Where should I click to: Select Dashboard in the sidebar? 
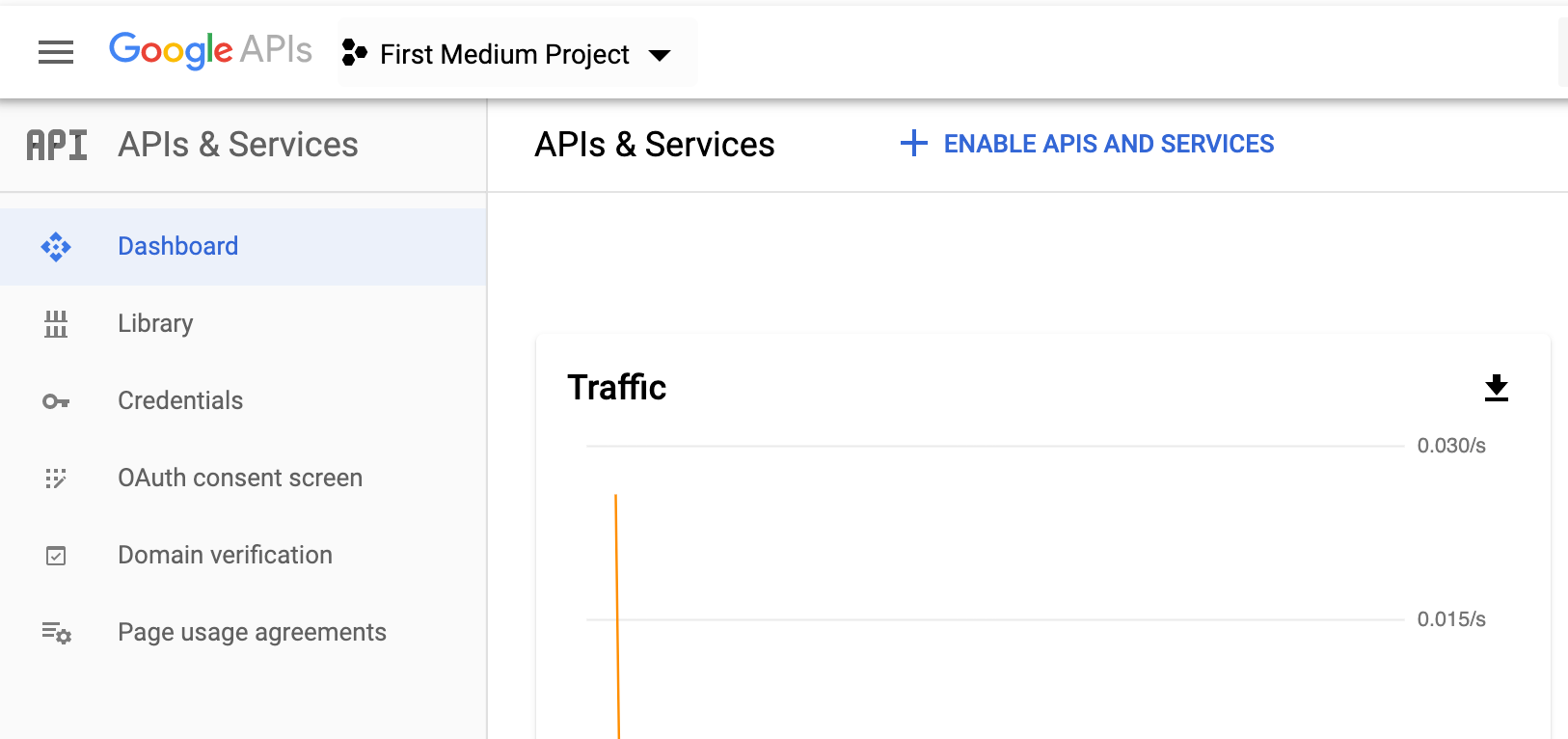pos(243,247)
